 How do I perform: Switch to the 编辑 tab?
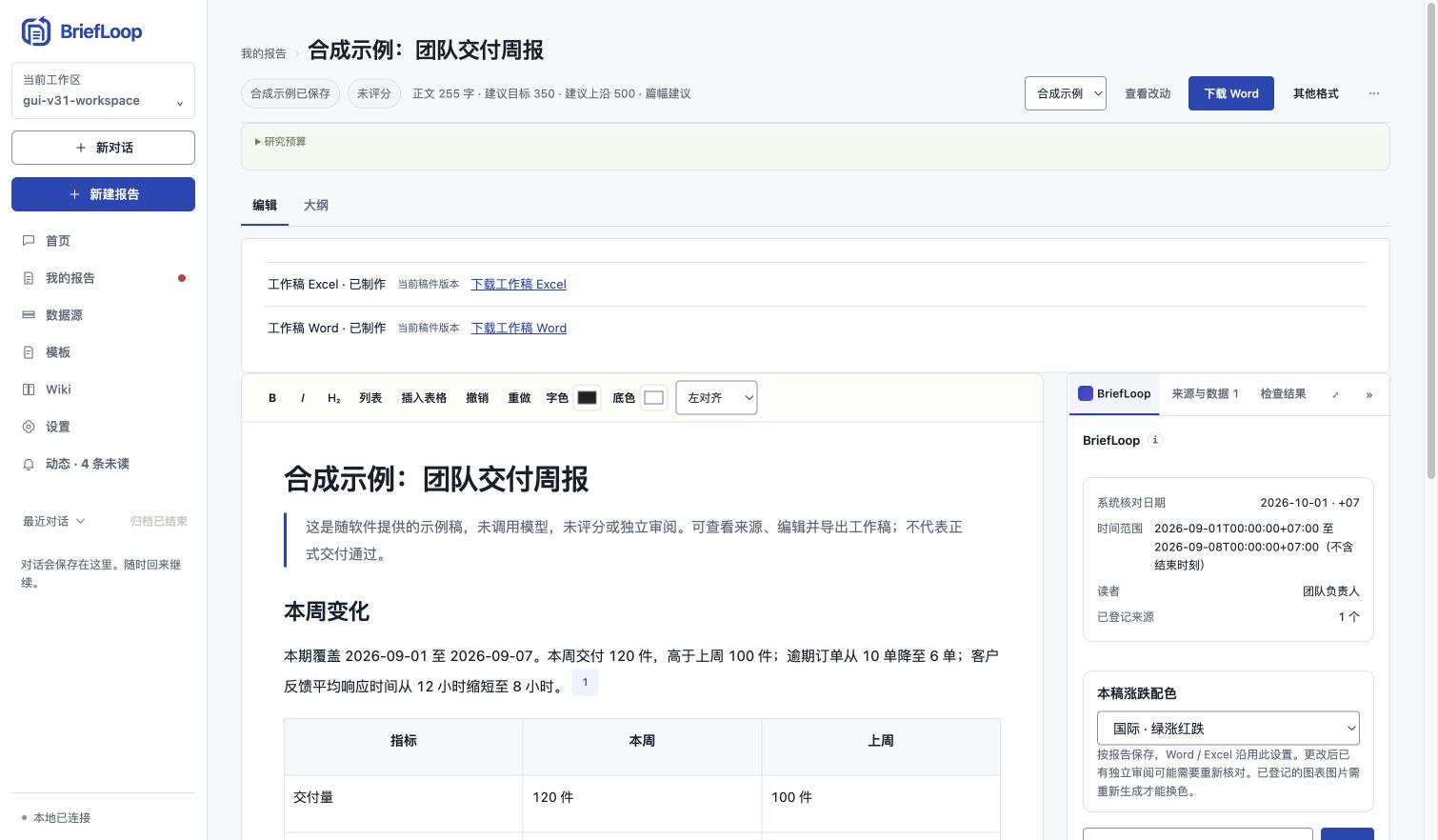(x=265, y=206)
